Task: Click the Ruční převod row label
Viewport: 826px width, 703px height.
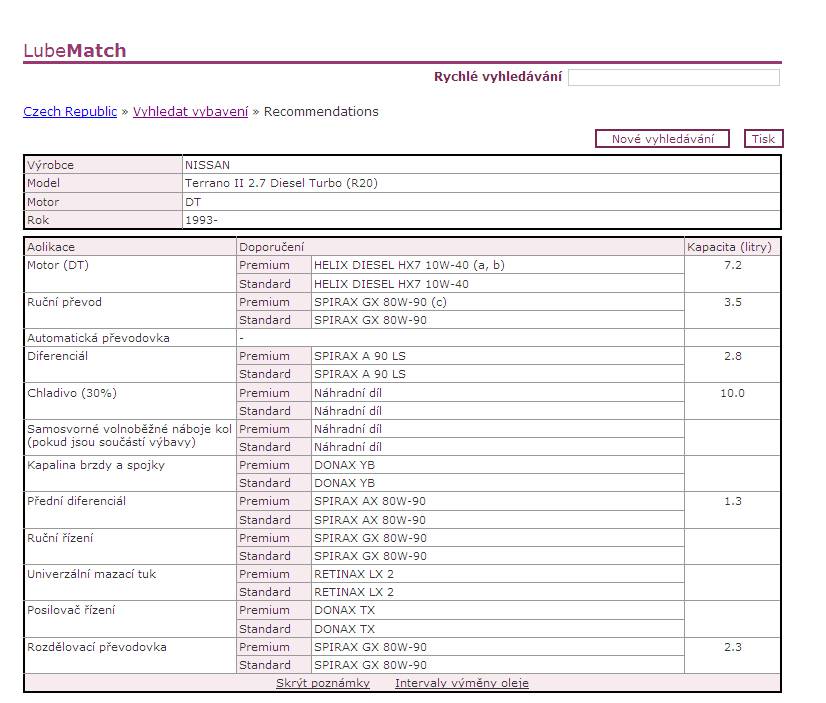Action: [64, 302]
